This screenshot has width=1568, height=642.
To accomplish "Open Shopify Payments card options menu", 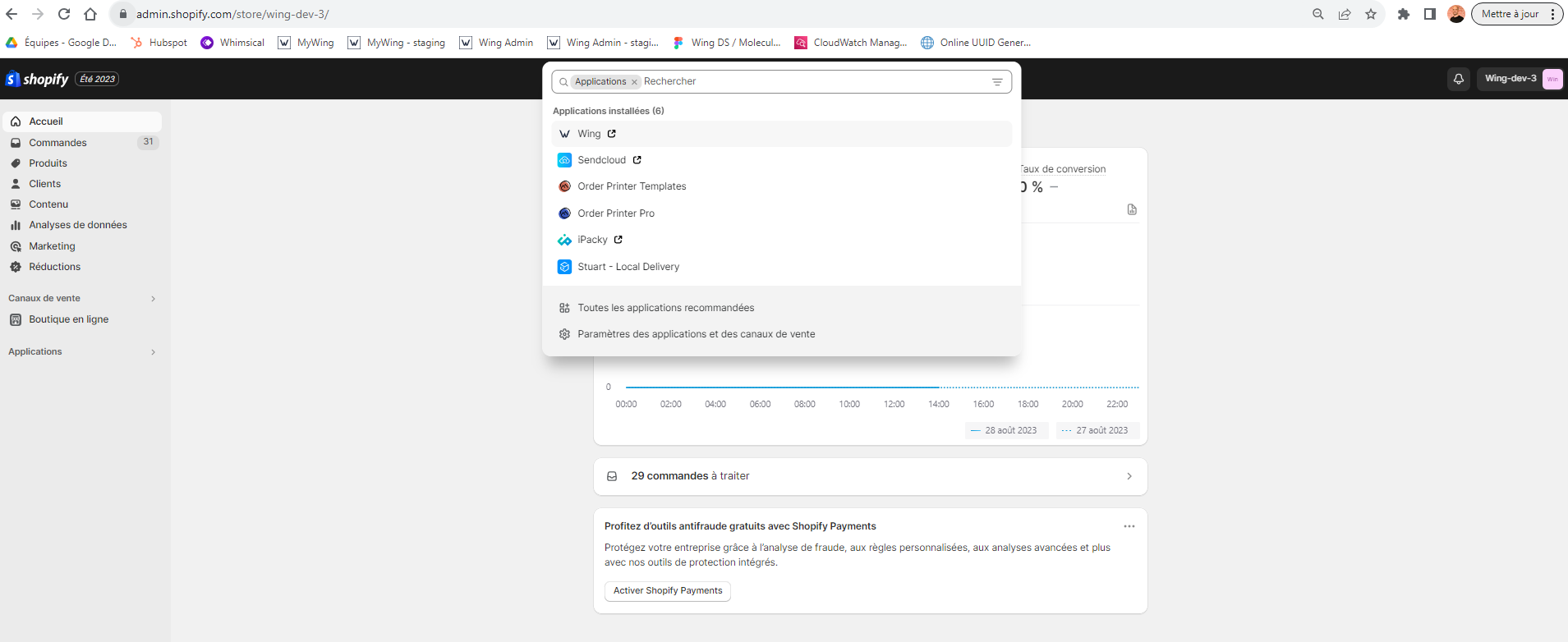I will tap(1129, 526).
